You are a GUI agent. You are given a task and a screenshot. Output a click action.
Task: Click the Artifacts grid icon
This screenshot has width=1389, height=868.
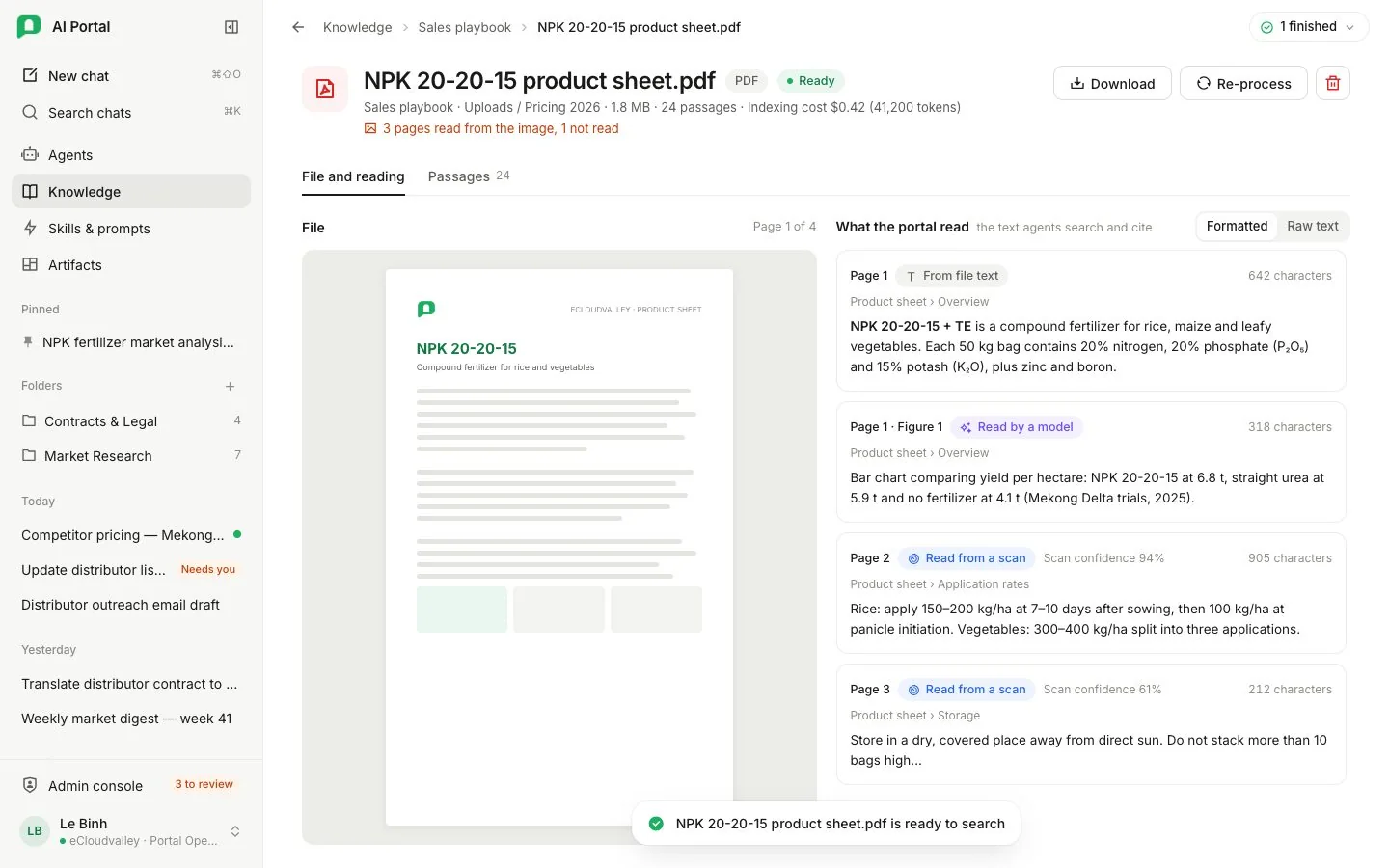pos(30,264)
